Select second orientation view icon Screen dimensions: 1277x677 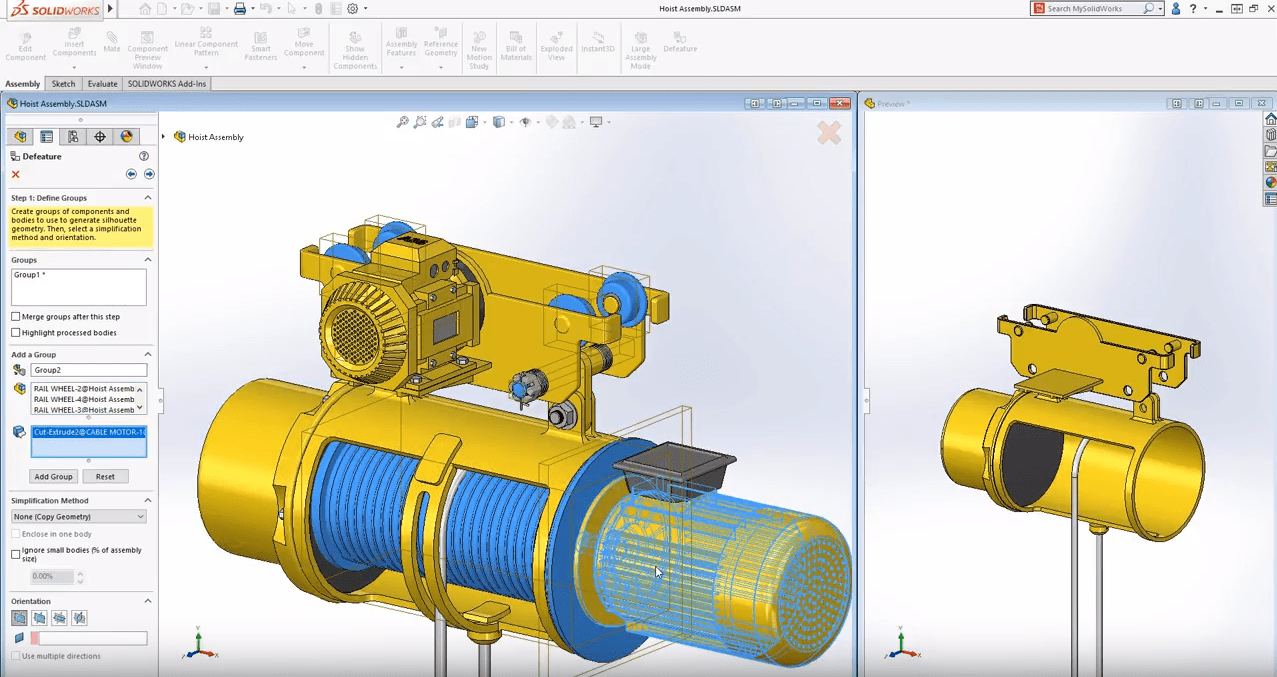(39, 618)
